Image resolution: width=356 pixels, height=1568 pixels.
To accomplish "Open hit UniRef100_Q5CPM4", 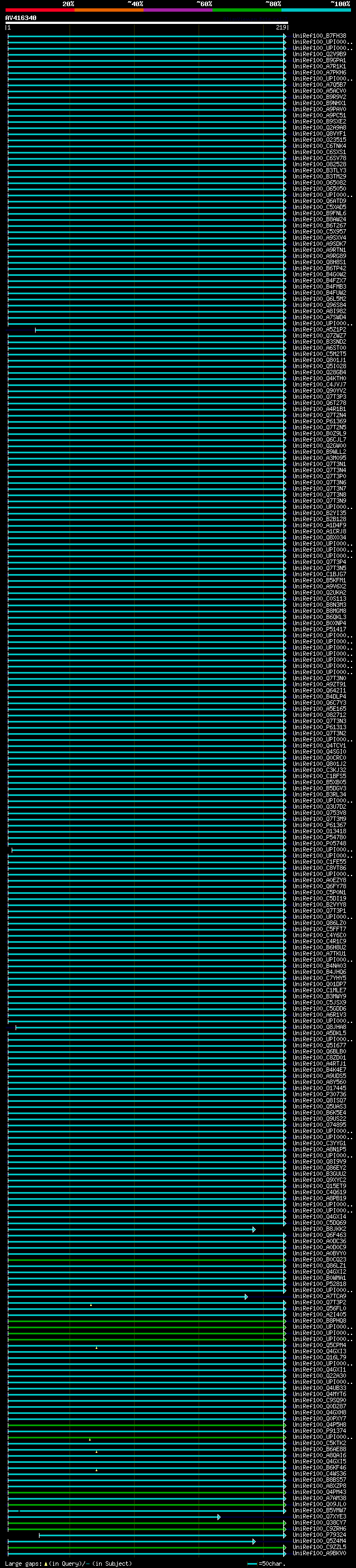I will [x=319, y=1345].
